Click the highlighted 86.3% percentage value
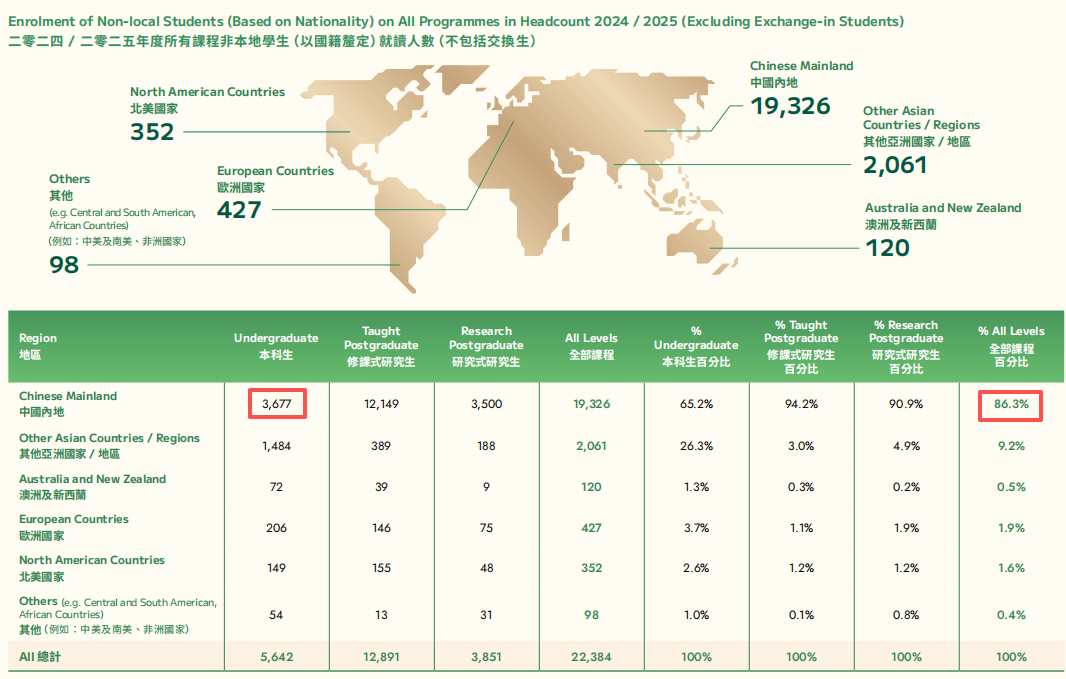 coord(1010,404)
